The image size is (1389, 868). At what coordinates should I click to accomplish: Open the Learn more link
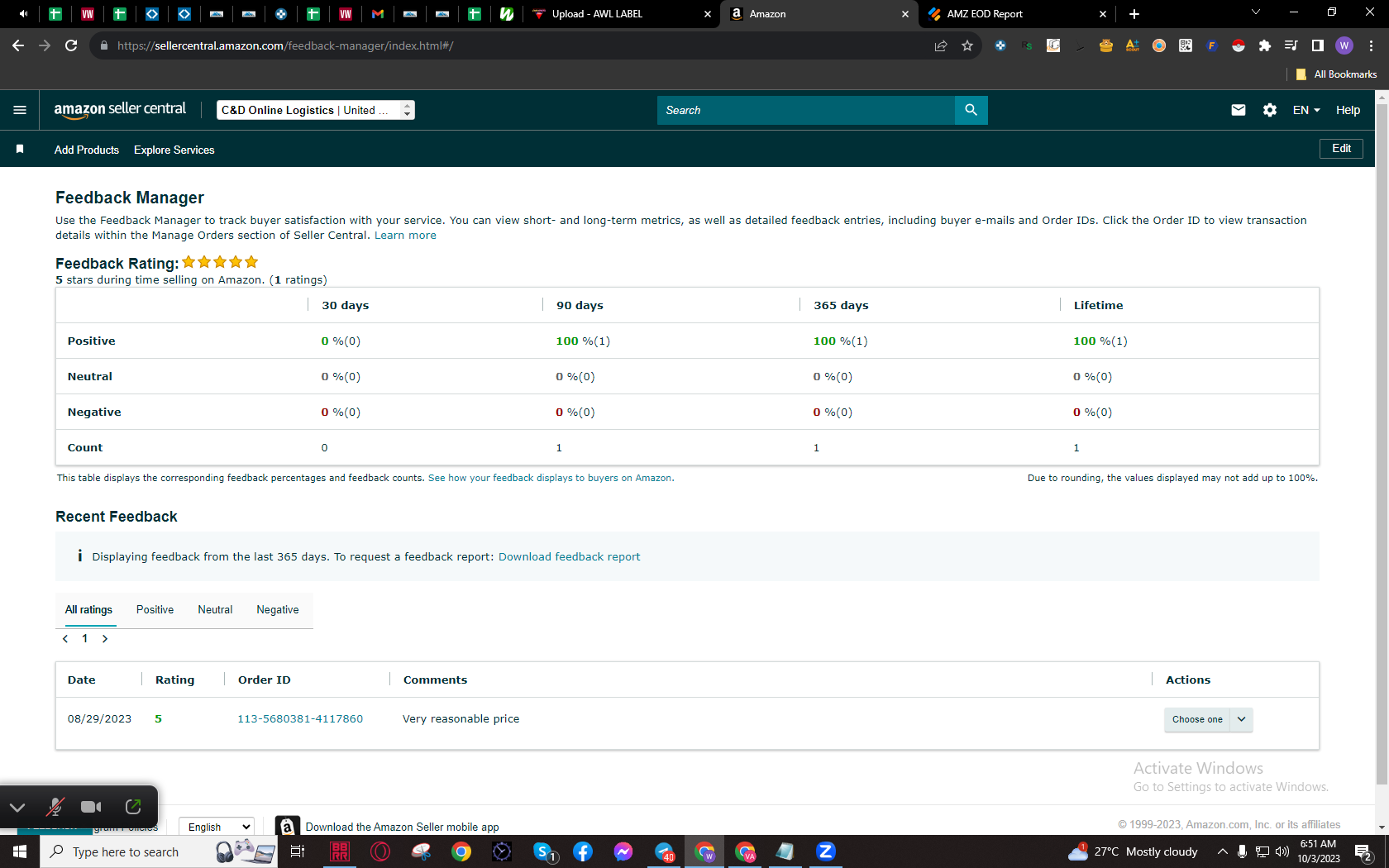(405, 236)
